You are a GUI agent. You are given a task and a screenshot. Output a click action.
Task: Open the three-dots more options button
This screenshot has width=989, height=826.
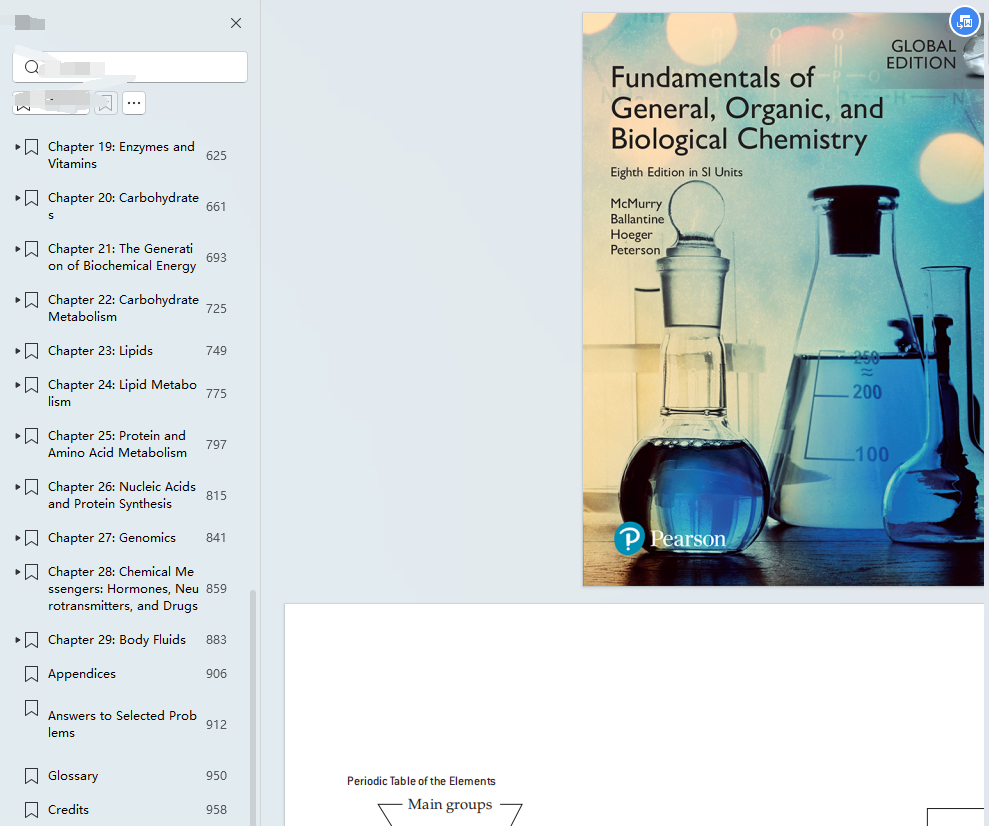tap(134, 103)
